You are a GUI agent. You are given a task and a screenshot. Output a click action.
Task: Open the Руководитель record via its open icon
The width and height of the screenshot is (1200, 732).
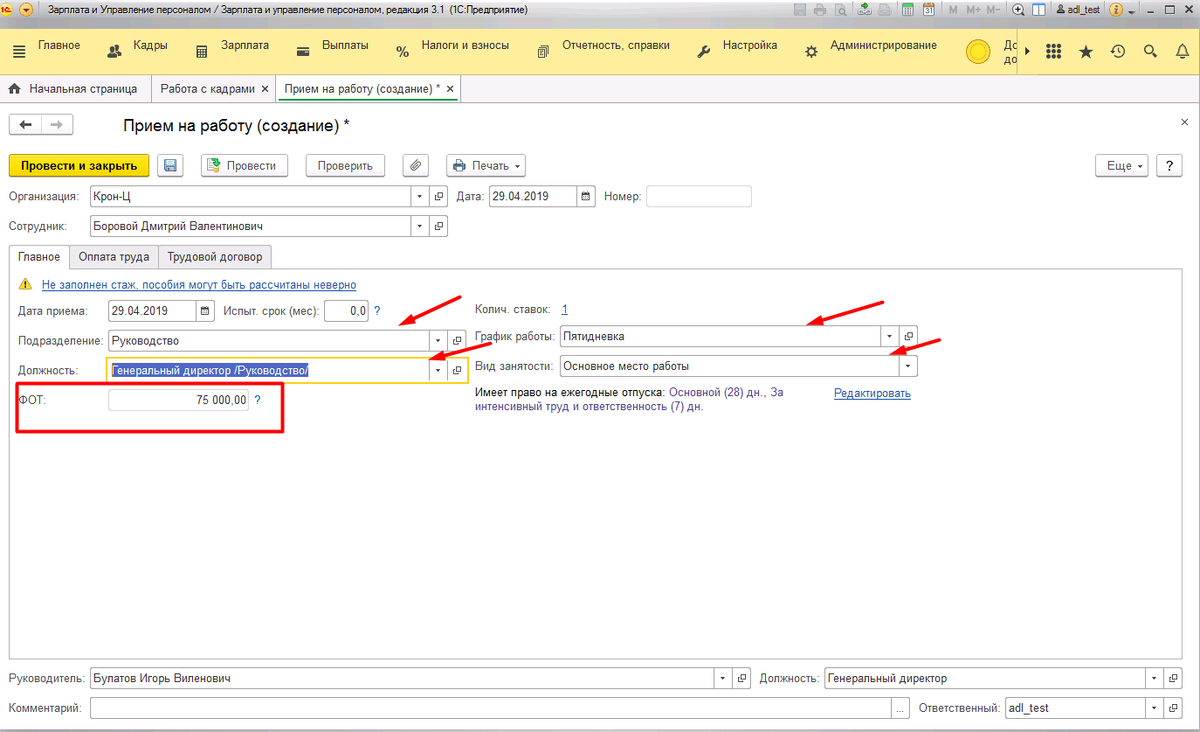(x=742, y=678)
